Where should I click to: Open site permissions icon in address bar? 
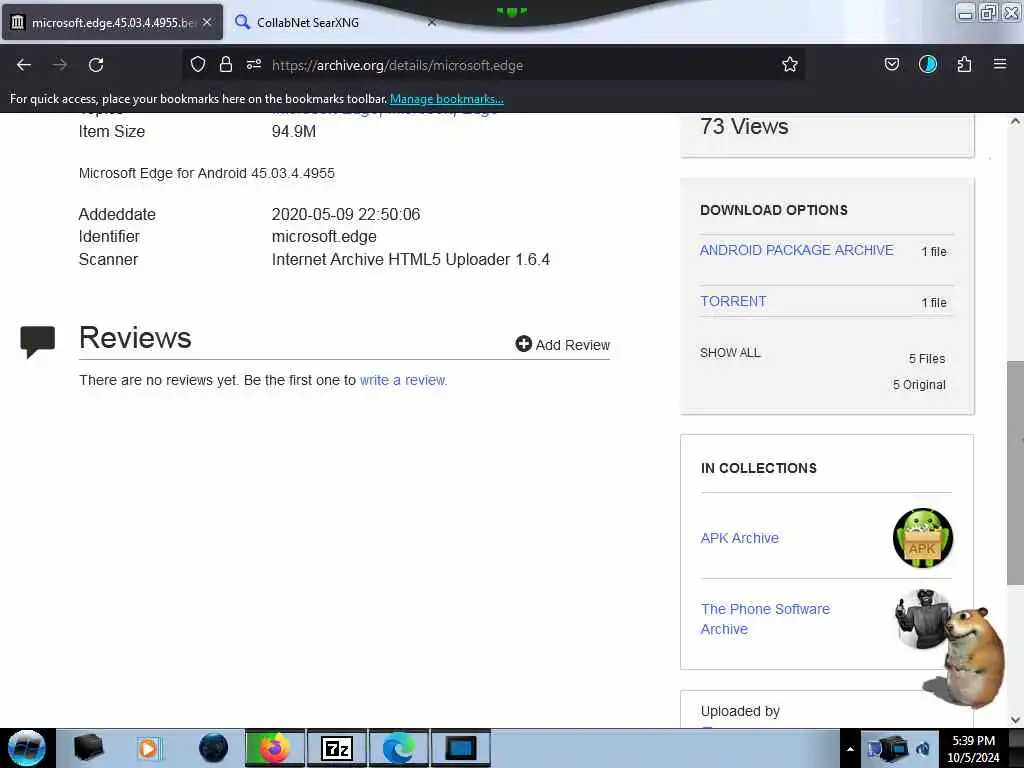(254, 64)
